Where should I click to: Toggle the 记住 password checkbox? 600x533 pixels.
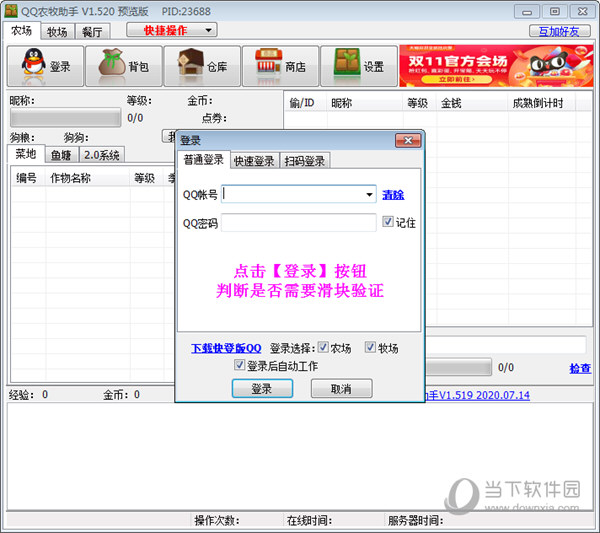(x=389, y=223)
